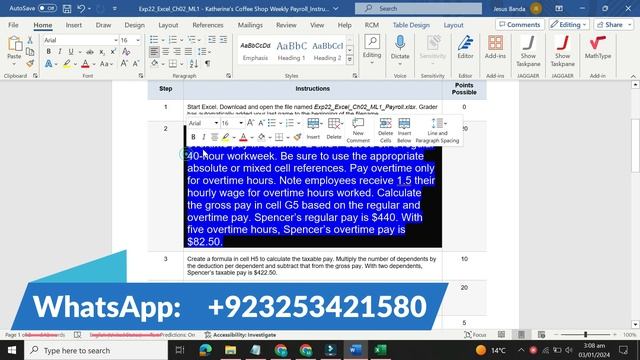Toggle Show/Hide paragraph marks

[x=208, y=64]
